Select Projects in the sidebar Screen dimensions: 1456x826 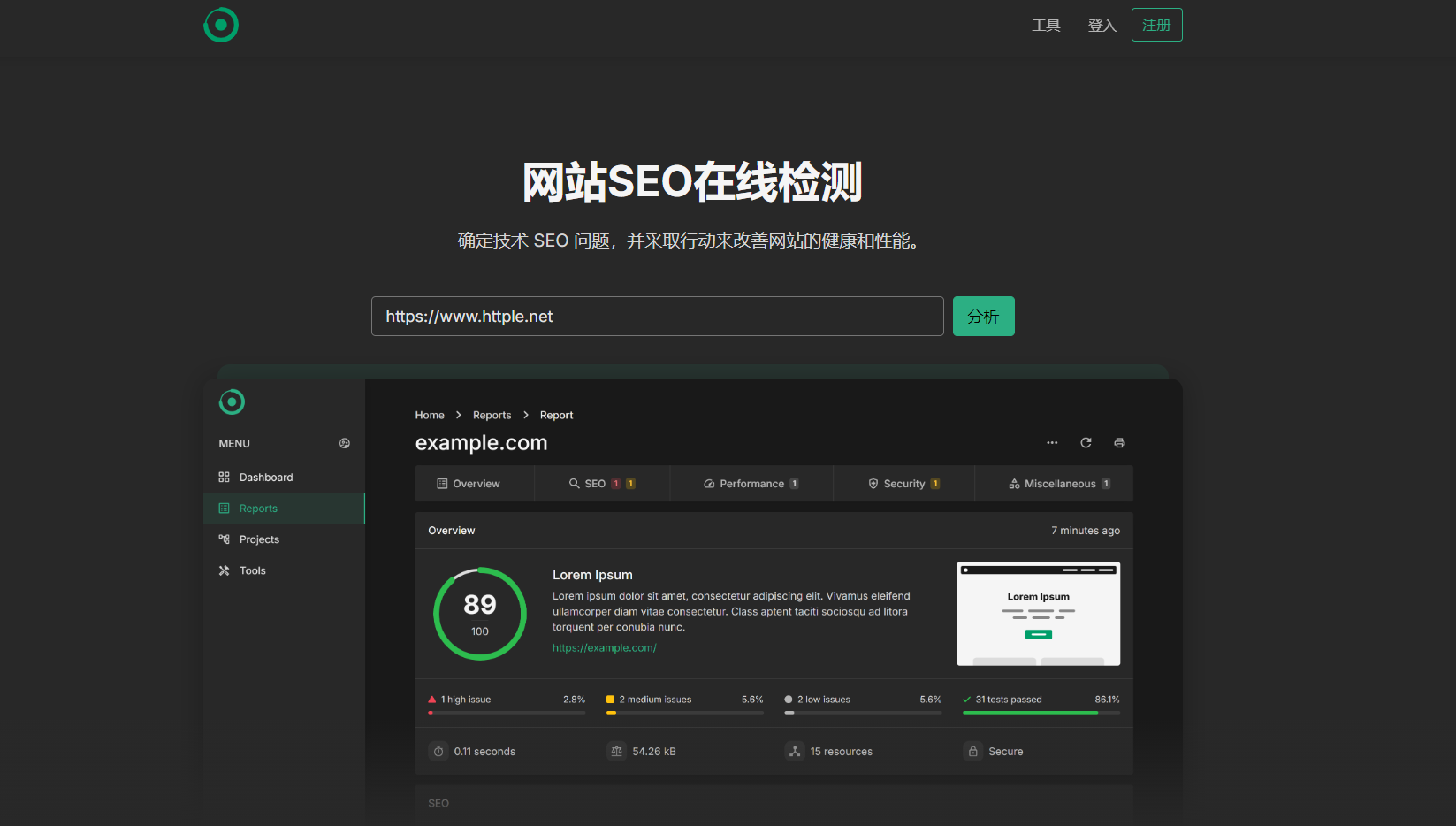click(x=259, y=539)
